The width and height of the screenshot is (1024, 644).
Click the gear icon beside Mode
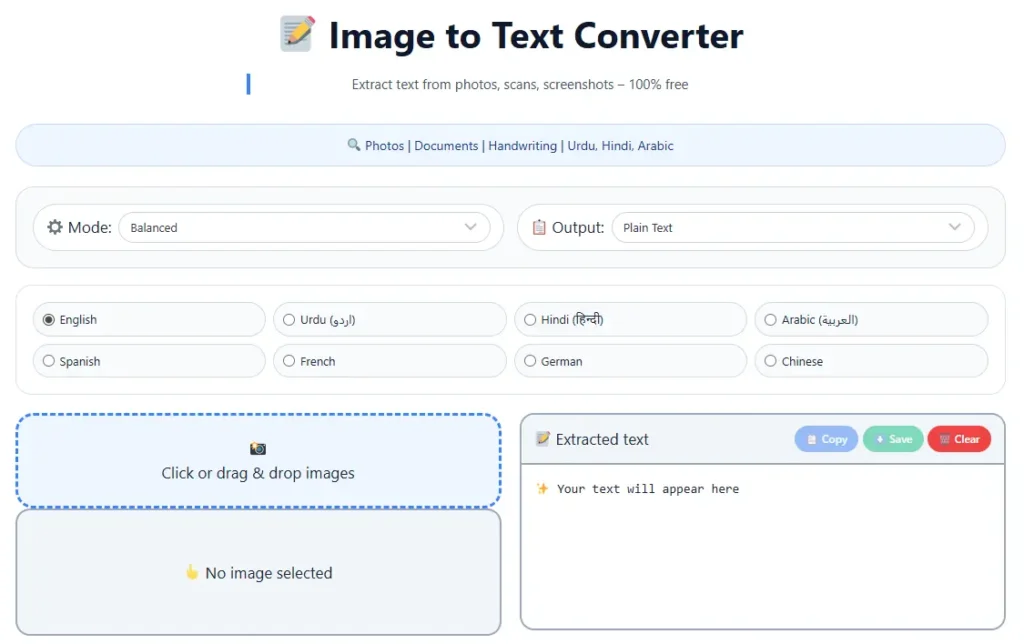tap(57, 227)
